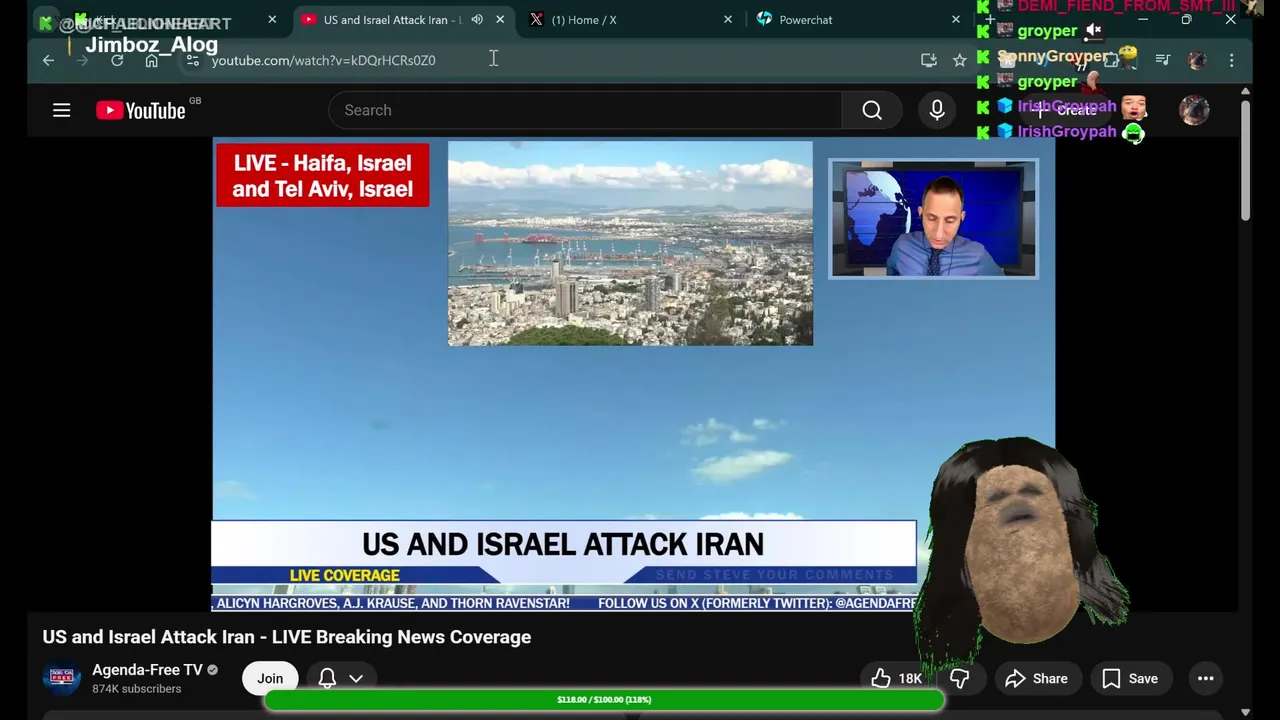Click the YouTube search magnifier button
The image size is (1280, 720).
[872, 110]
